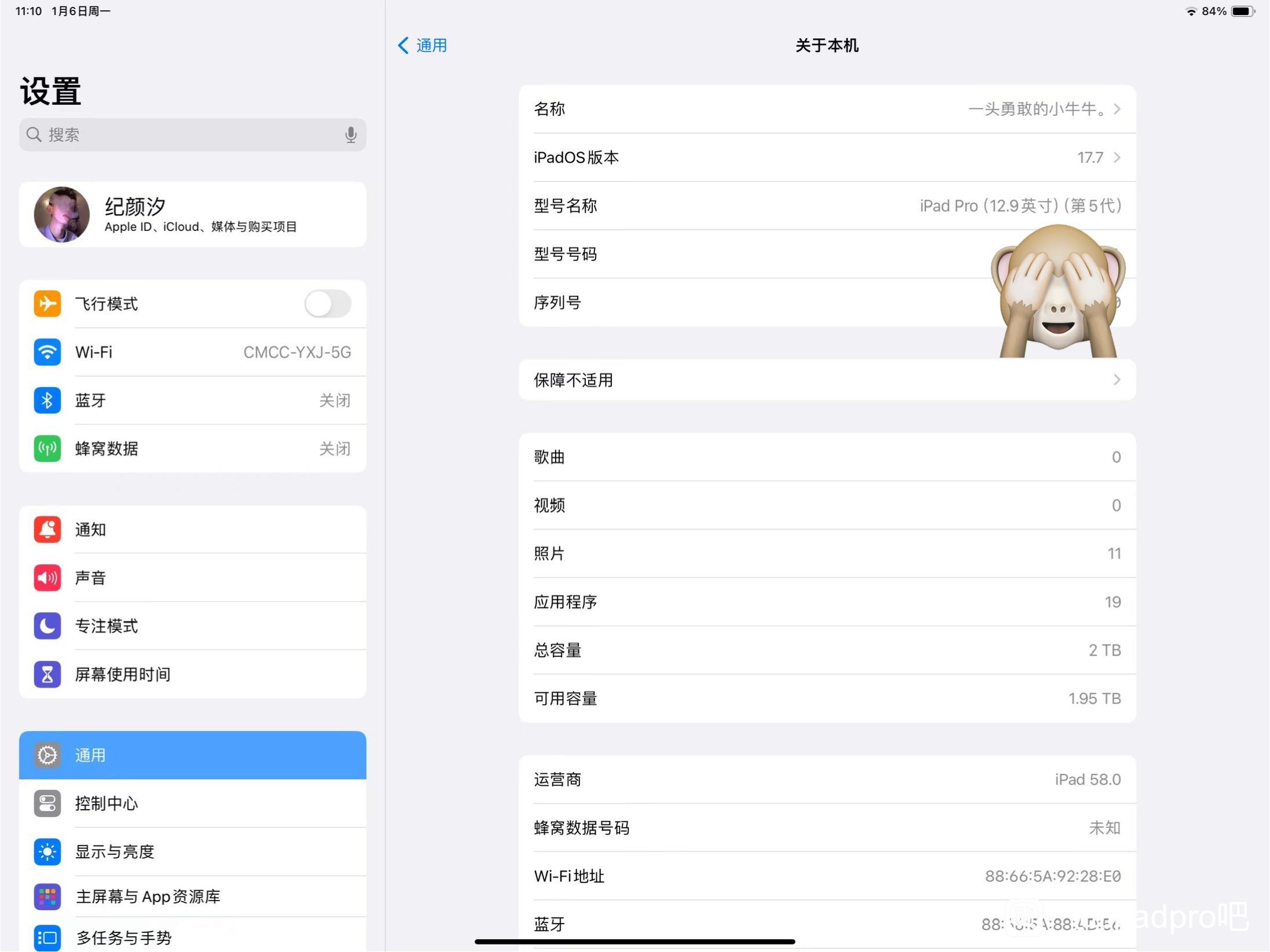Tap the 蓝牙 address row in About
Image resolution: width=1270 pixels, height=952 pixels.
click(827, 924)
